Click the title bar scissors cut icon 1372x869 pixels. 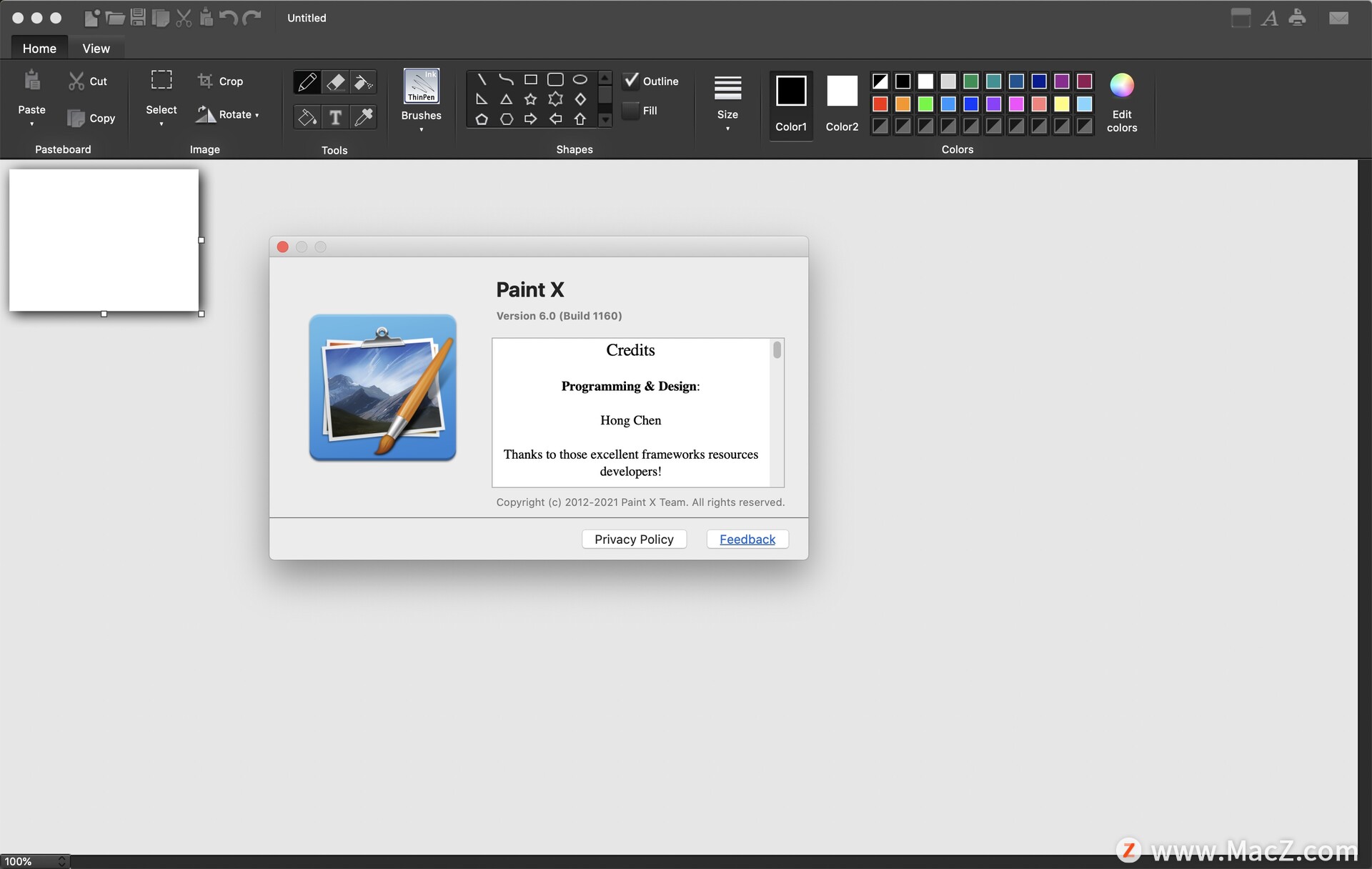pos(184,18)
